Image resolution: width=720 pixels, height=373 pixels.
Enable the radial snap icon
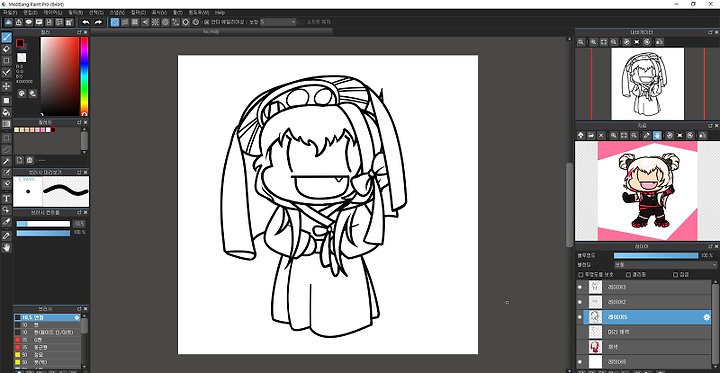tap(155, 22)
